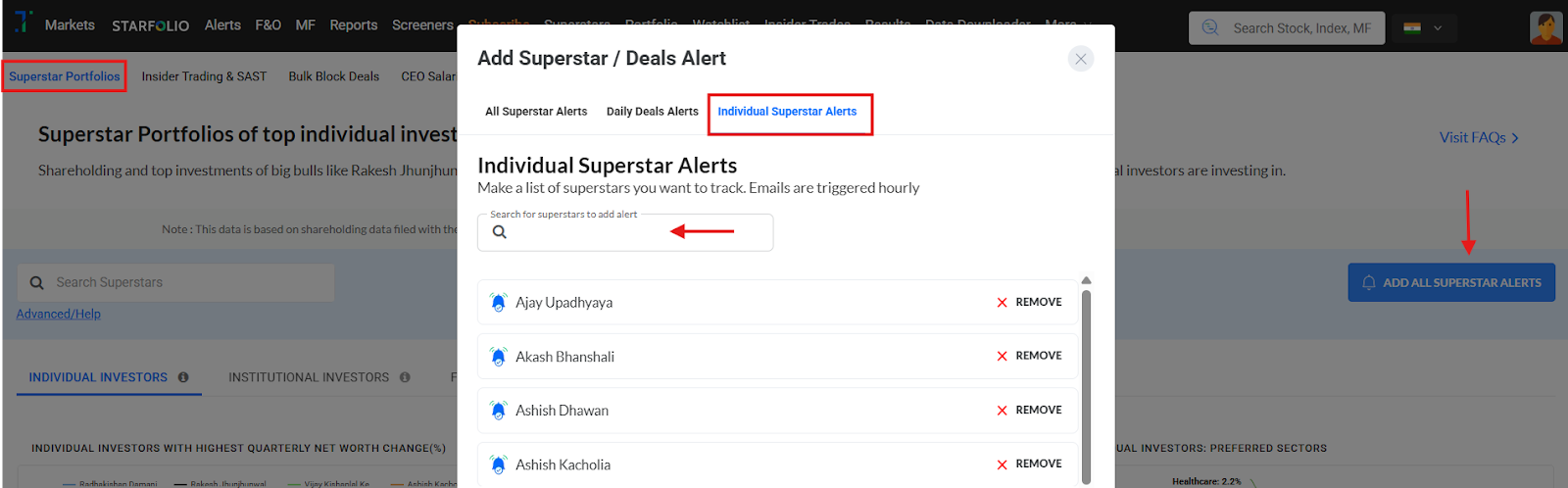Viewport: 1568px width, 488px height.
Task: Remove Akash Bhanshali alert
Action: [x=1029, y=356]
